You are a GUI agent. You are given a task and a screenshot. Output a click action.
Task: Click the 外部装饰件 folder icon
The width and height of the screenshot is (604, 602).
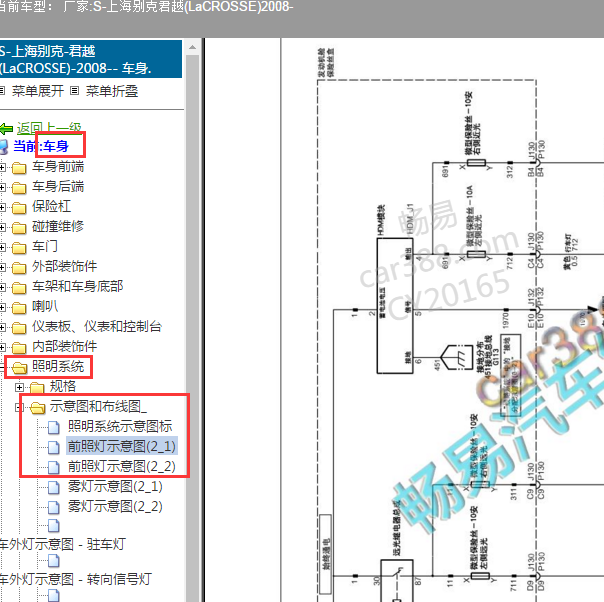coord(19,268)
